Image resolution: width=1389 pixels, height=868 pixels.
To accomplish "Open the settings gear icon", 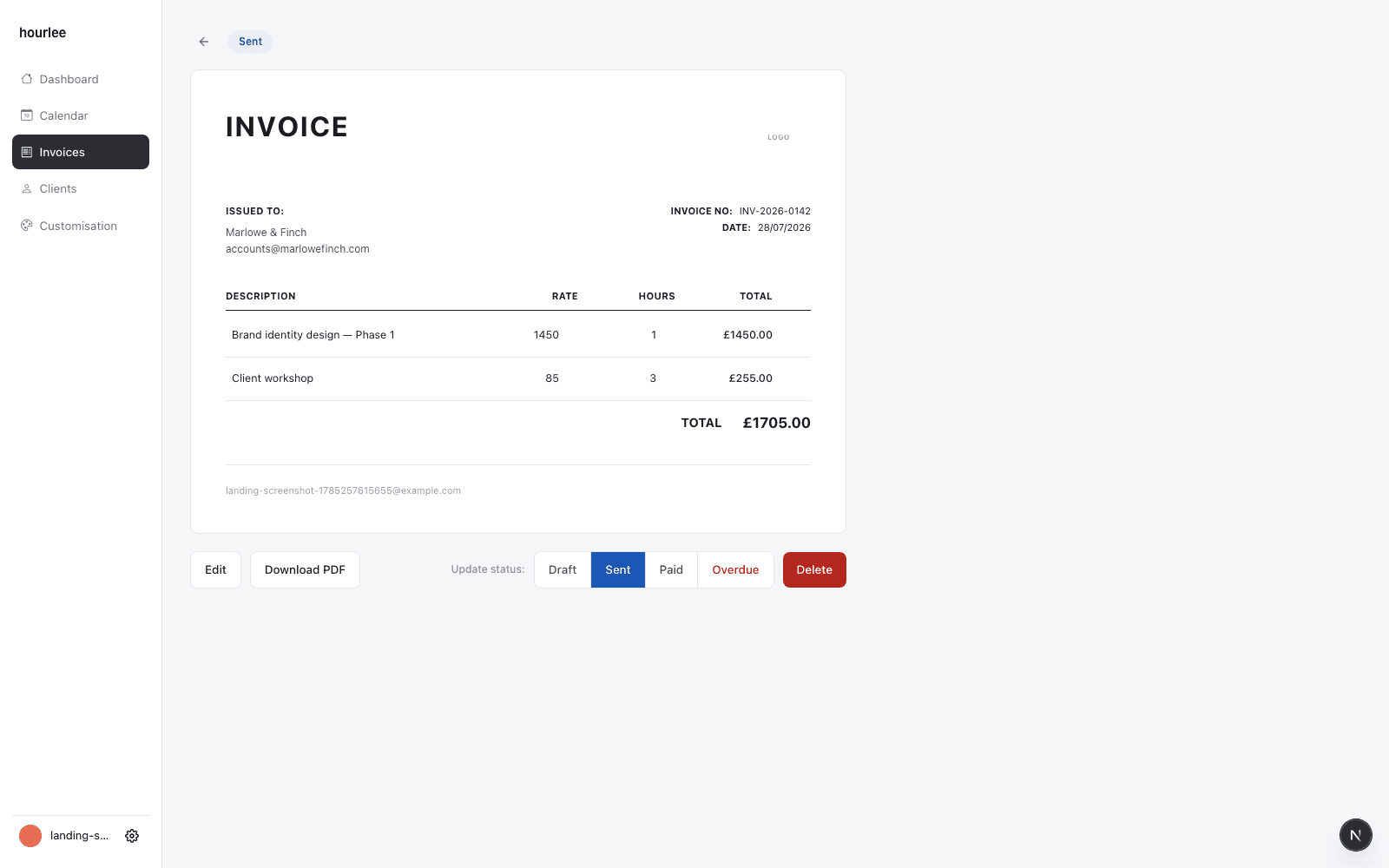I will point(132,836).
